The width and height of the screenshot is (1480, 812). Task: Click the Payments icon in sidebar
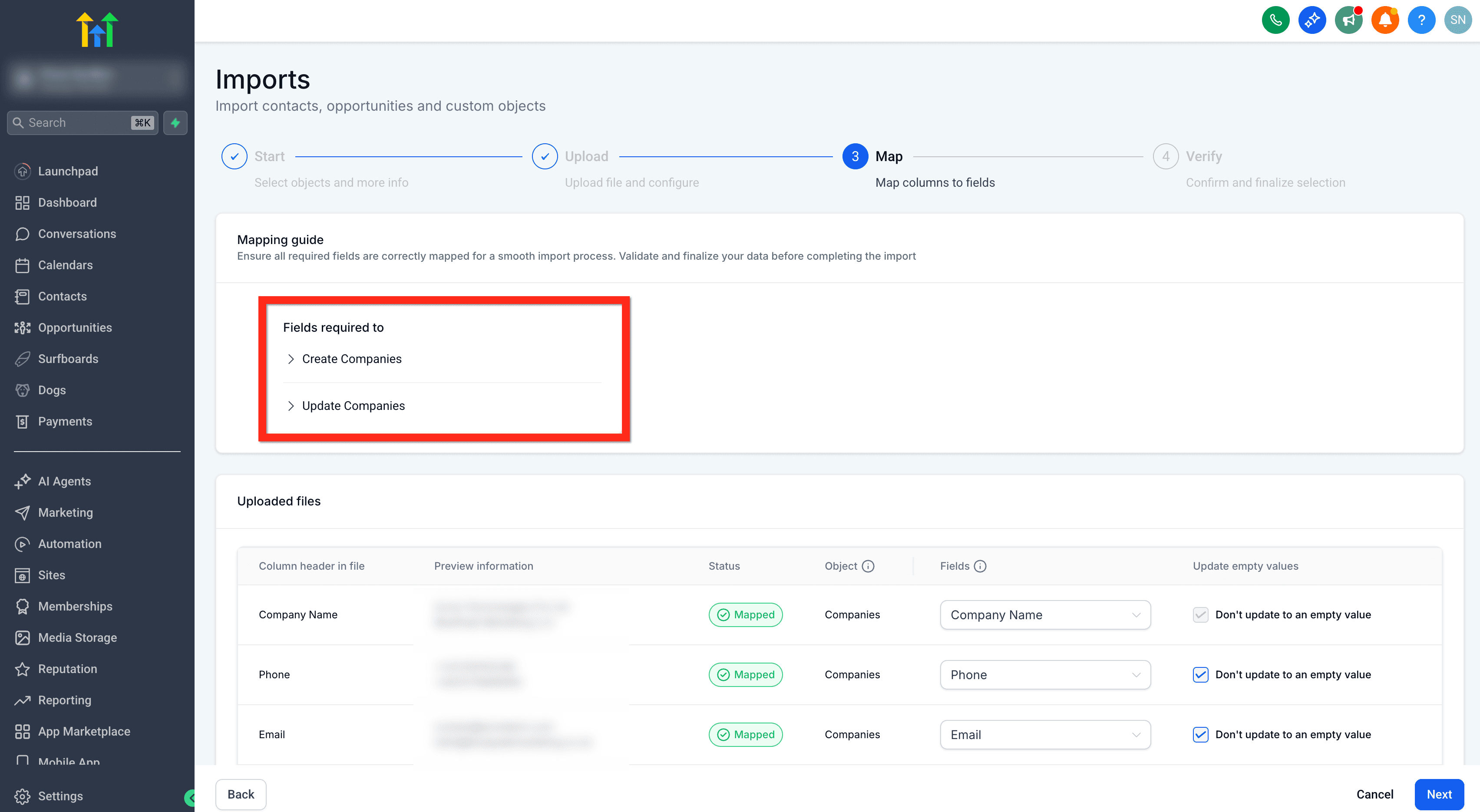click(x=23, y=421)
